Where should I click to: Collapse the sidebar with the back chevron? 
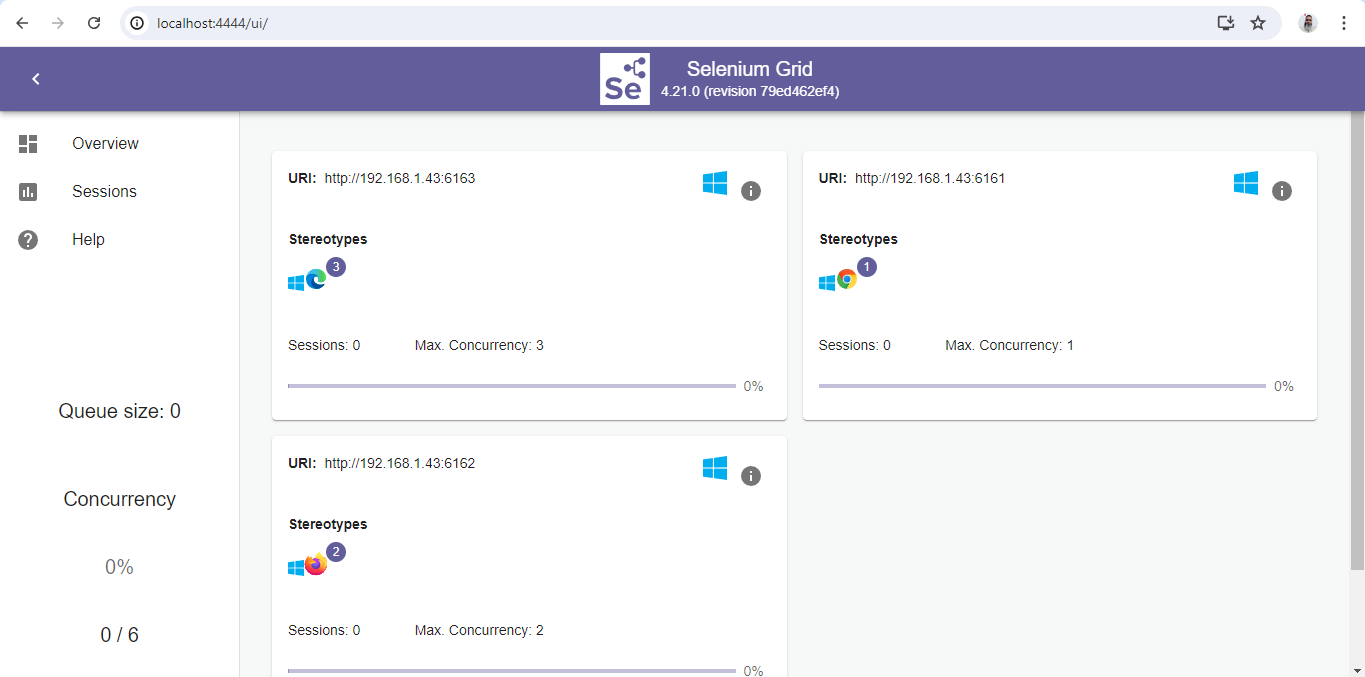pos(35,78)
